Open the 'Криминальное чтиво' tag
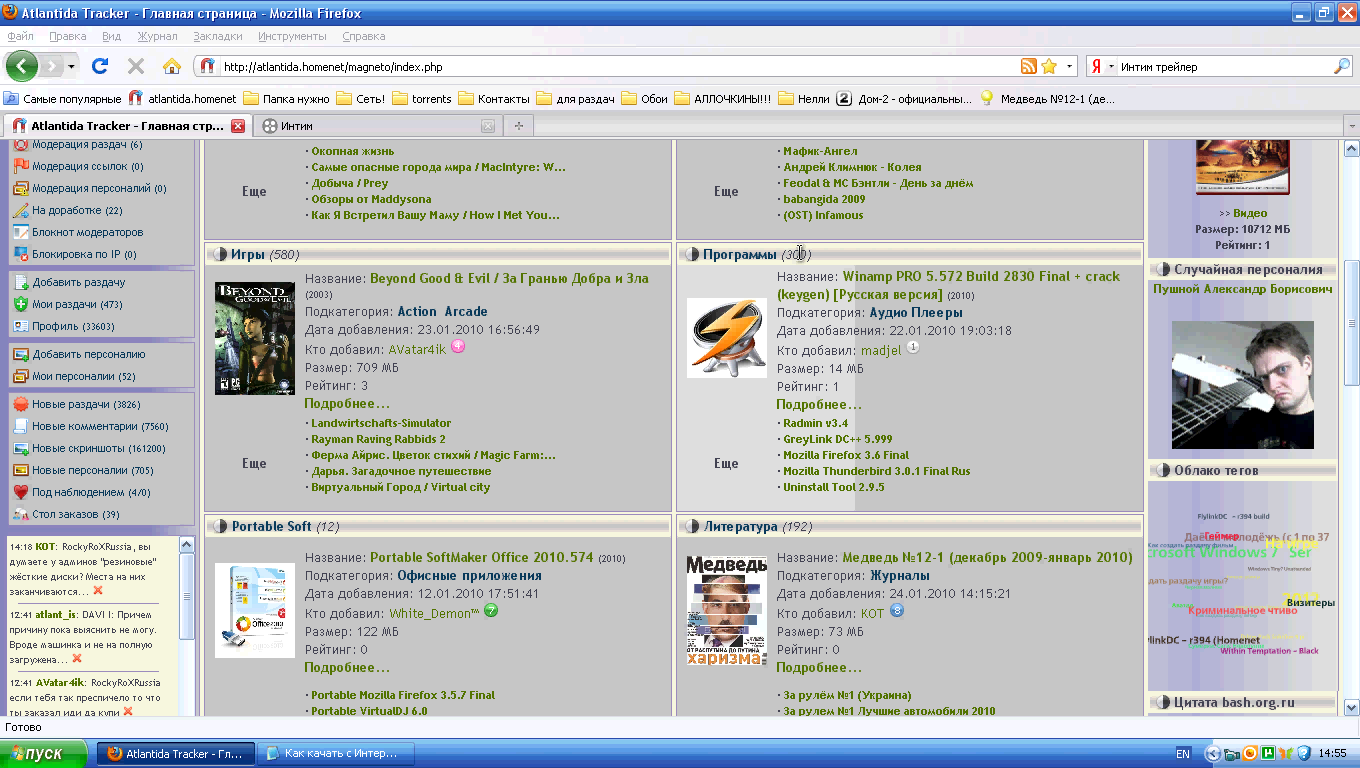 coord(1243,610)
